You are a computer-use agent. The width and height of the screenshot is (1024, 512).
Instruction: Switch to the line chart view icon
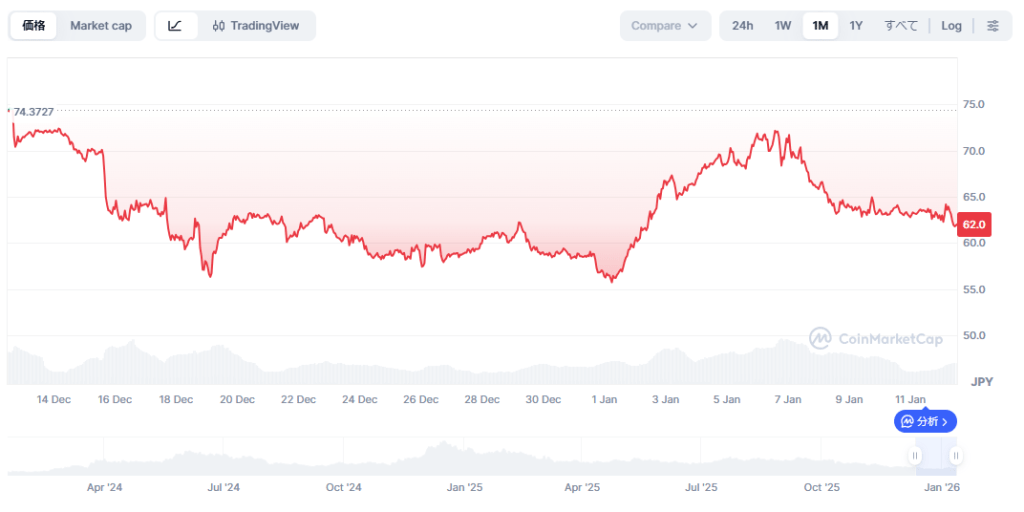click(x=176, y=26)
